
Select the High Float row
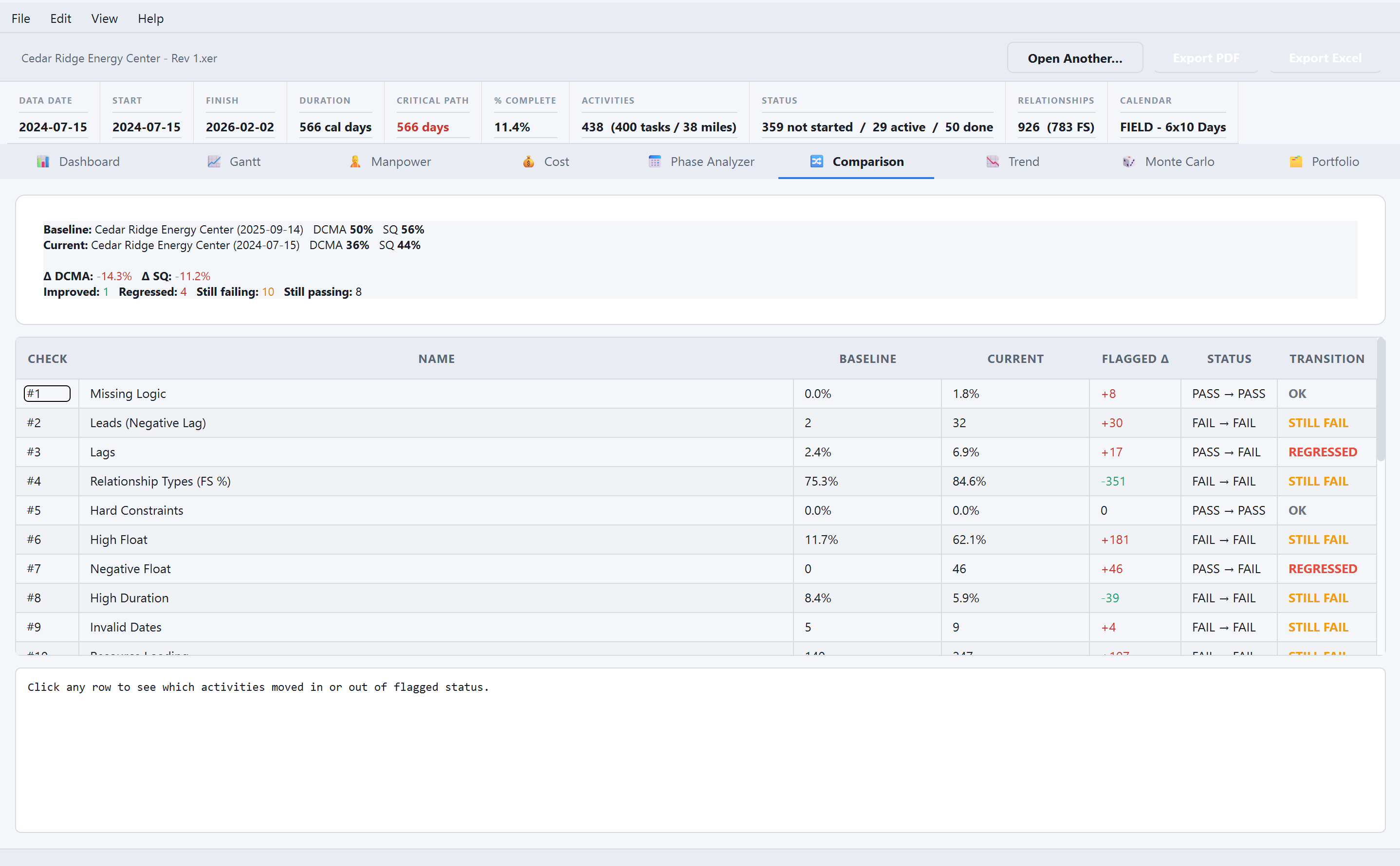[696, 540]
